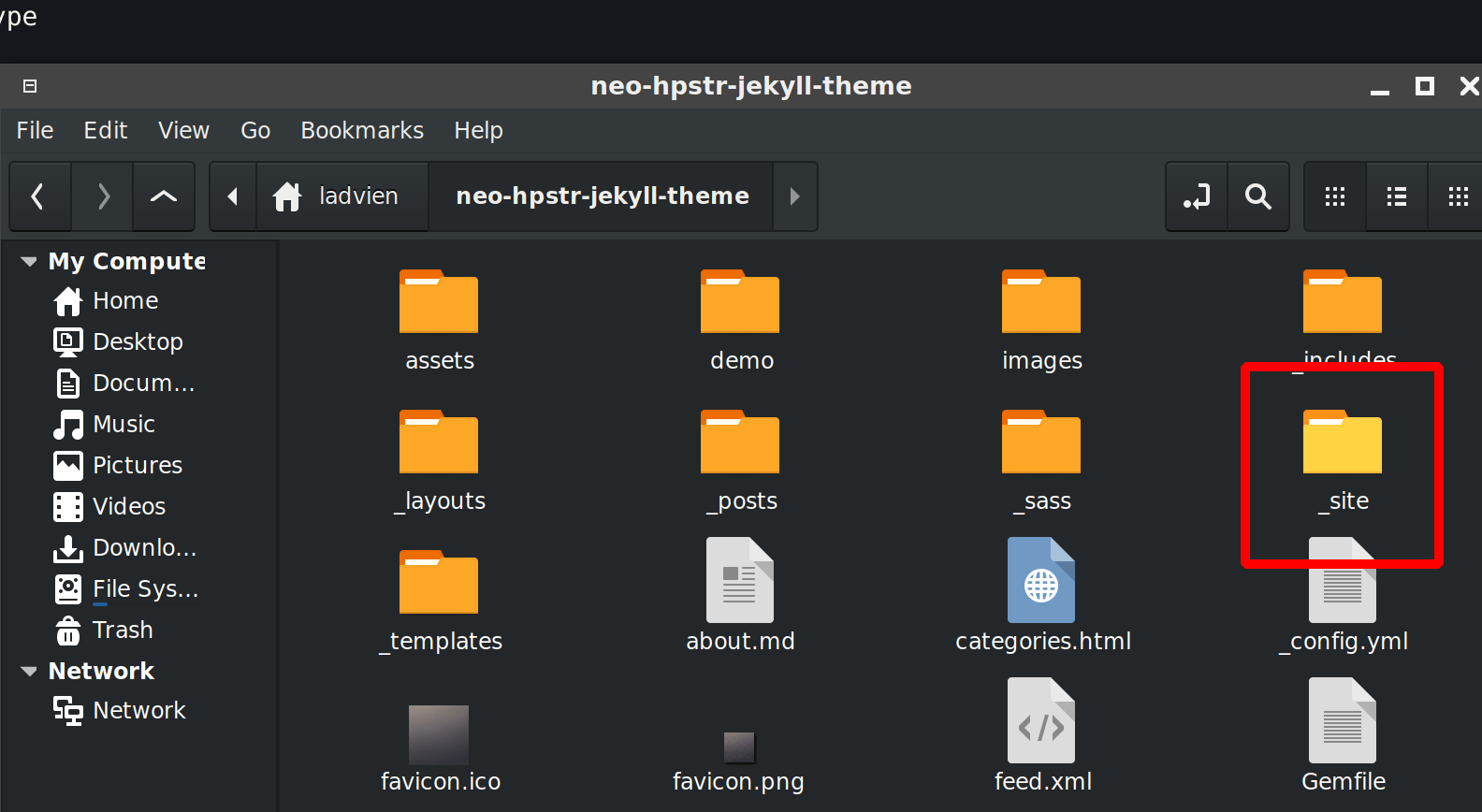
Task: Toggle the location entry mode icon
Action: tap(1196, 196)
